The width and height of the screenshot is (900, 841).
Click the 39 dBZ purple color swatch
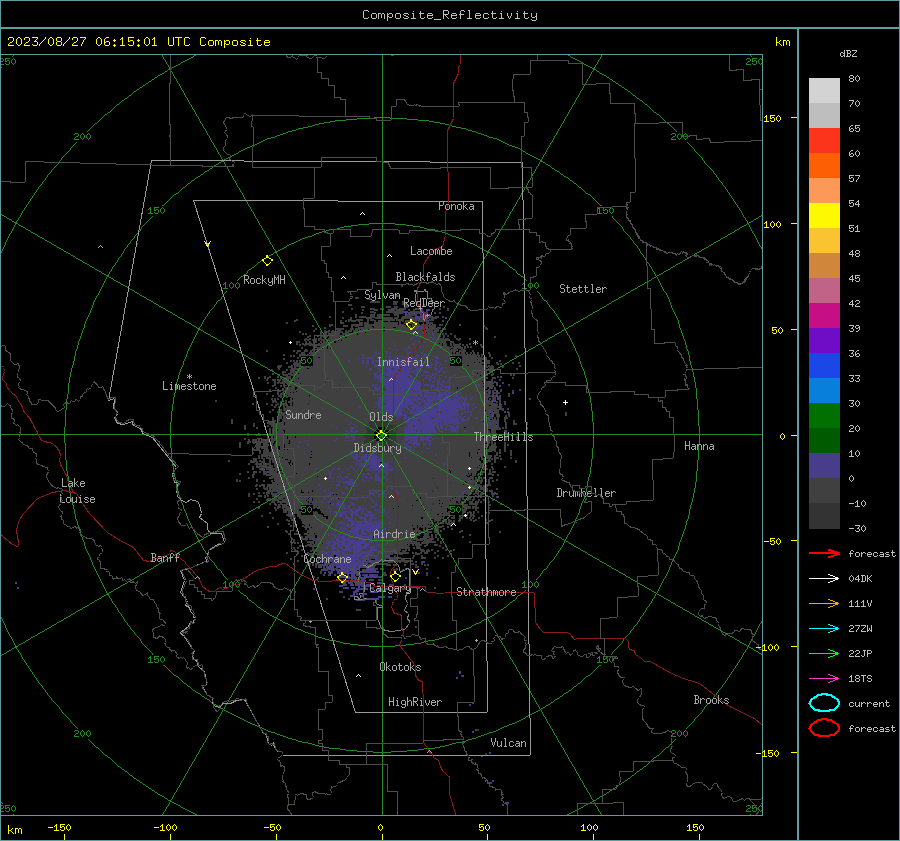pyautogui.click(x=824, y=340)
